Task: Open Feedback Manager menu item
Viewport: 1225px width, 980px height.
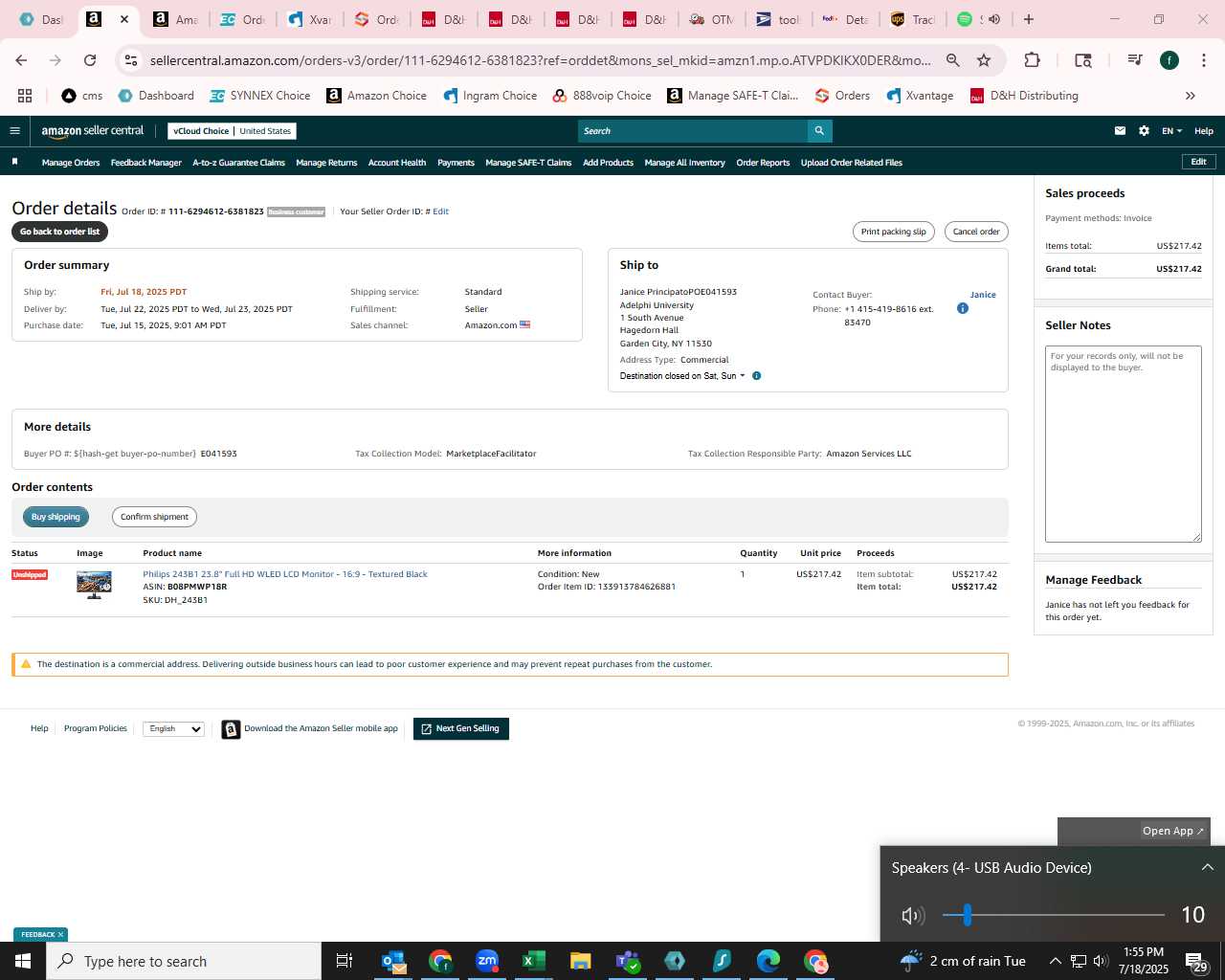Action: [146, 163]
